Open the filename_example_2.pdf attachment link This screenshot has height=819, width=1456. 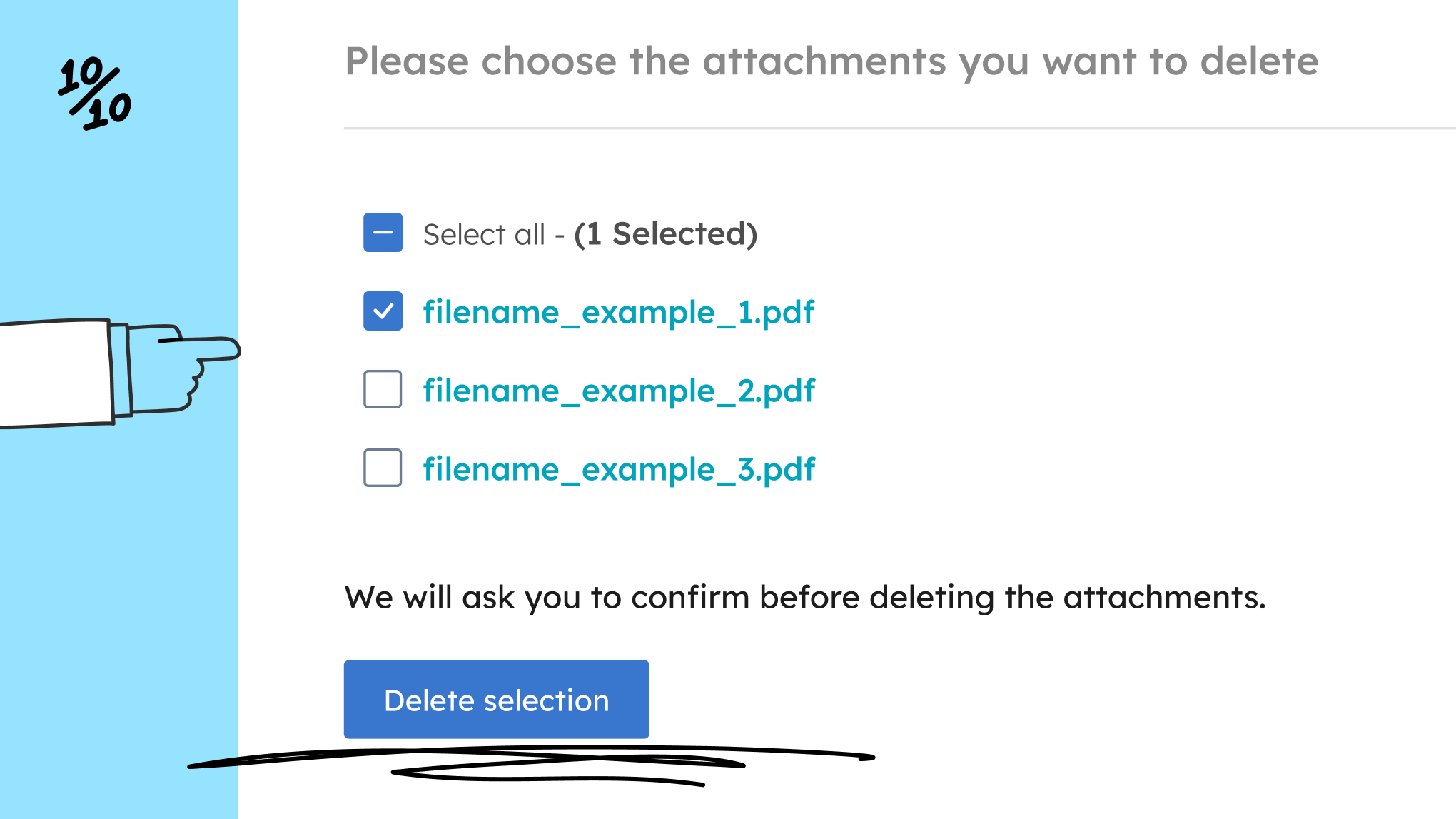618,391
